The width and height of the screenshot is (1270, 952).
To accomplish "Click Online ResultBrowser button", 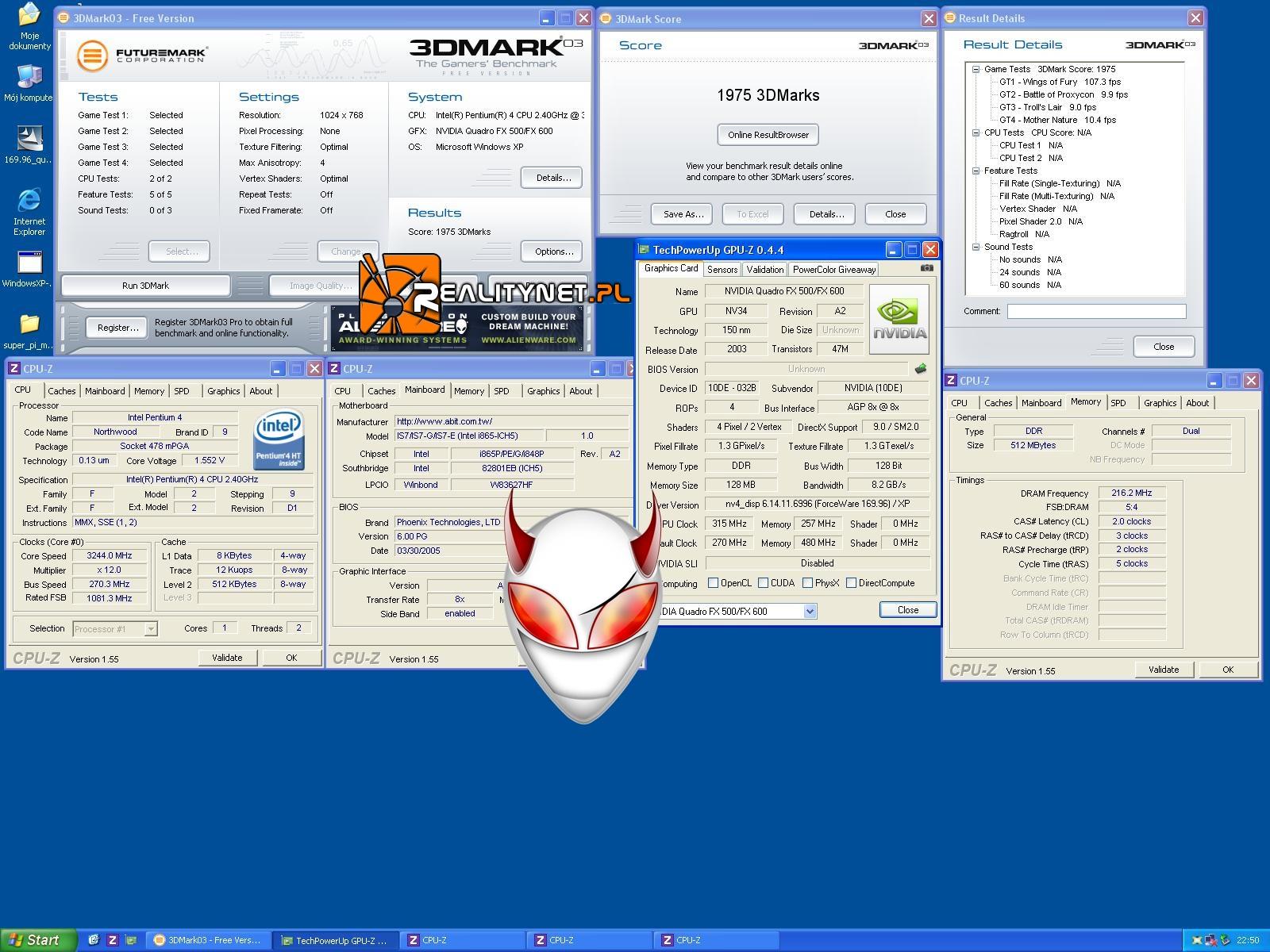I will point(768,135).
